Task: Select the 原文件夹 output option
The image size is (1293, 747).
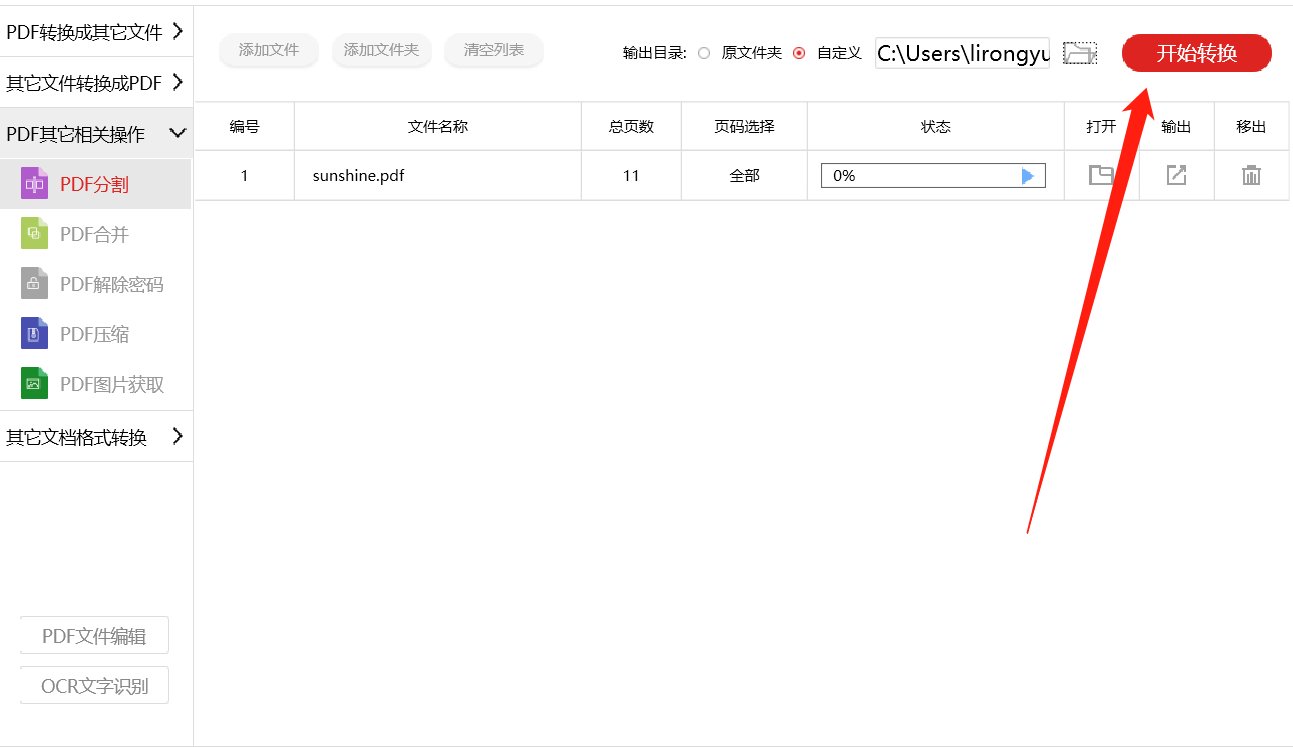Action: tap(703, 53)
